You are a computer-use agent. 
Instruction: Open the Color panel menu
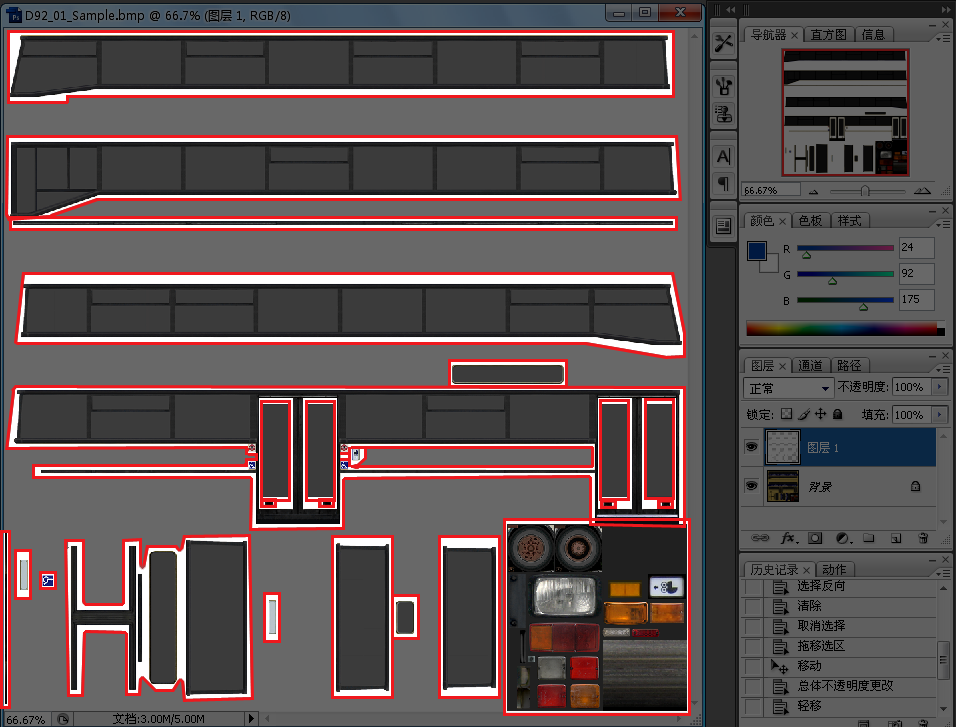943,224
